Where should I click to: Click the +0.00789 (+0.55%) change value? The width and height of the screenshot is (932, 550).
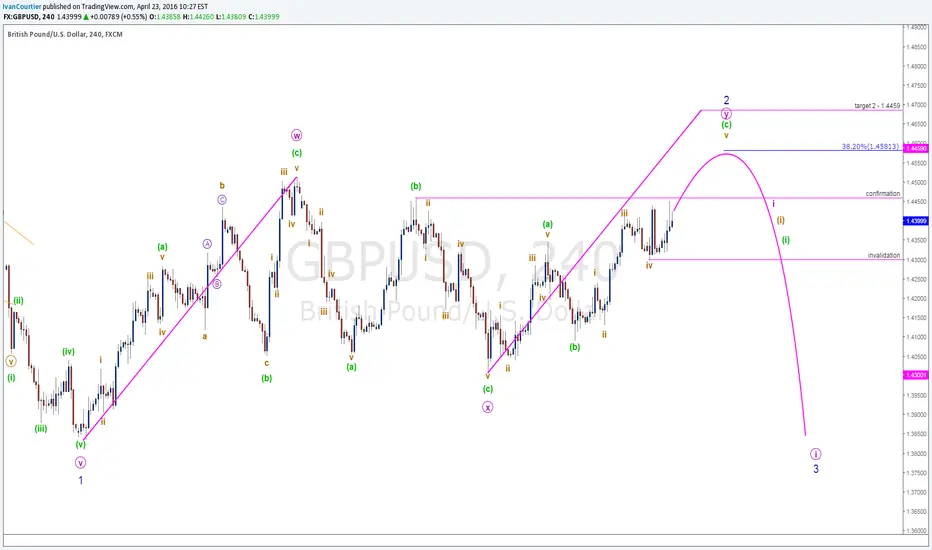118,17
